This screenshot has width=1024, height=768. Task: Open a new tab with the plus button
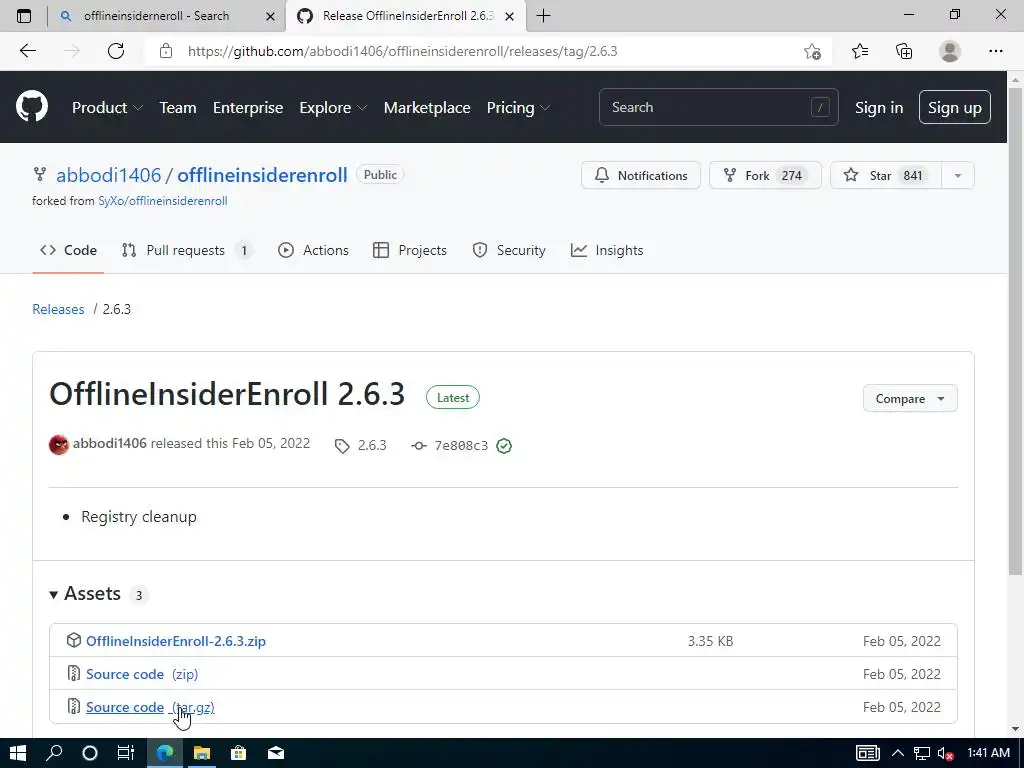click(x=543, y=16)
